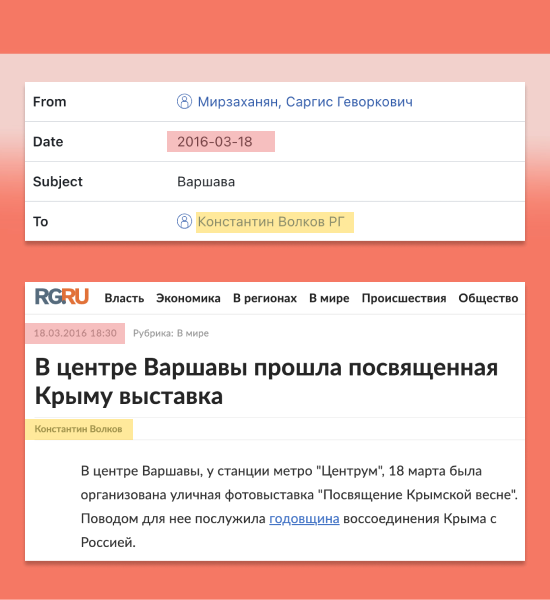This screenshot has height=600, width=550.
Task: Click the highlighted date 2016-03-18
Action: (215, 142)
